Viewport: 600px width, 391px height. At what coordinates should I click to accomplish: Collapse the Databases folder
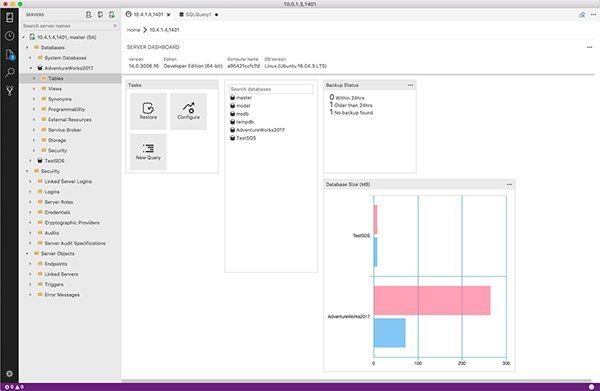click(27, 47)
